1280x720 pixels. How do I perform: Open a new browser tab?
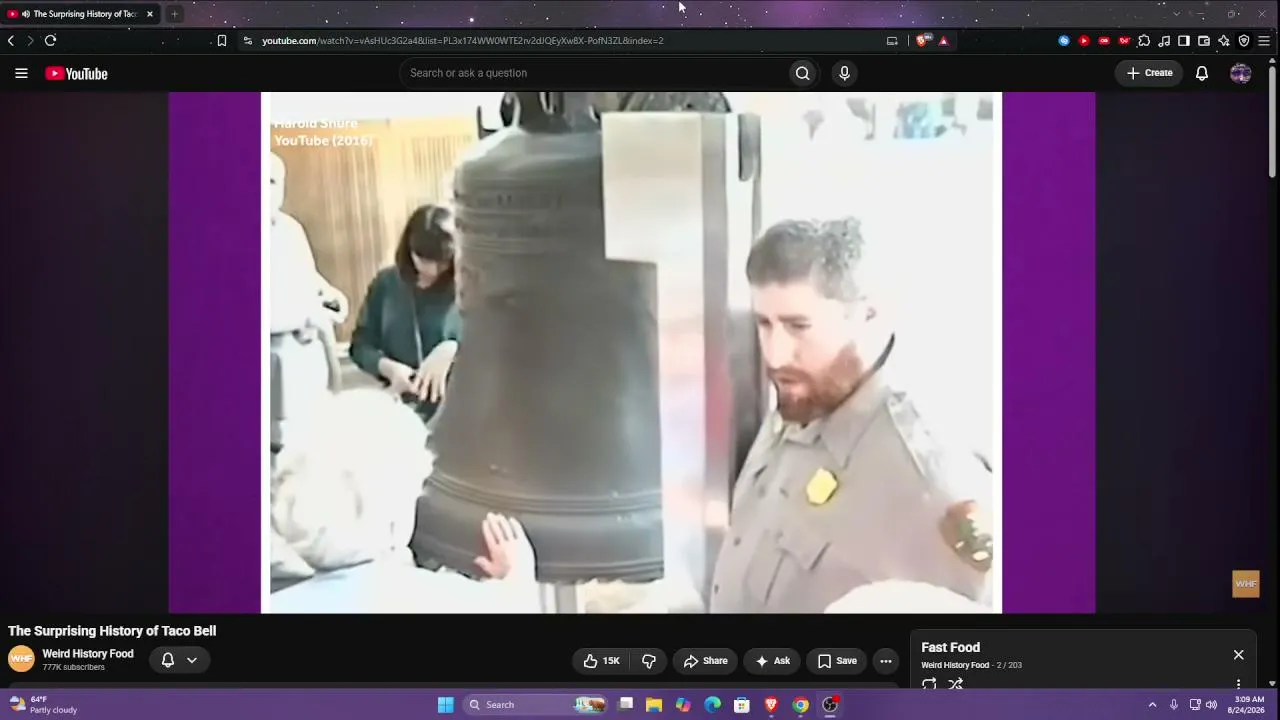(x=174, y=14)
